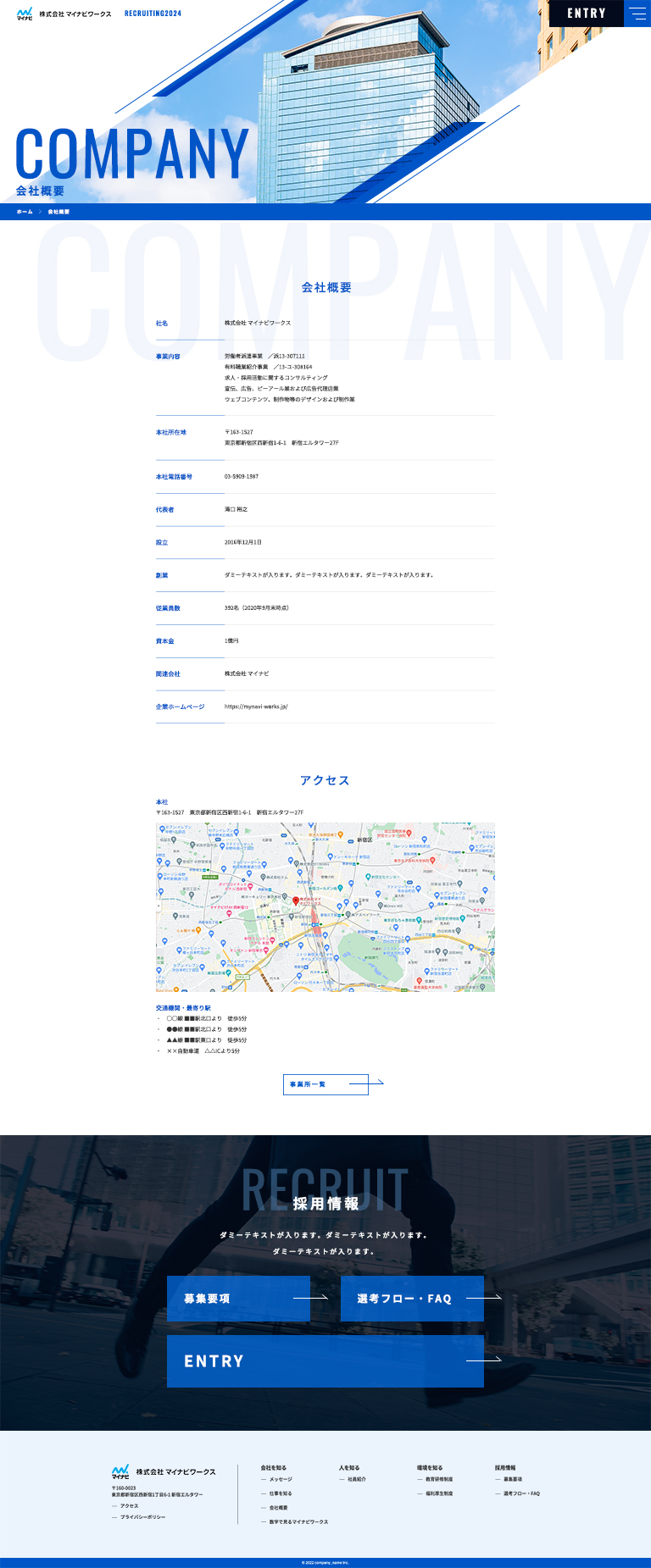Click the red location pin on the map

[296, 900]
